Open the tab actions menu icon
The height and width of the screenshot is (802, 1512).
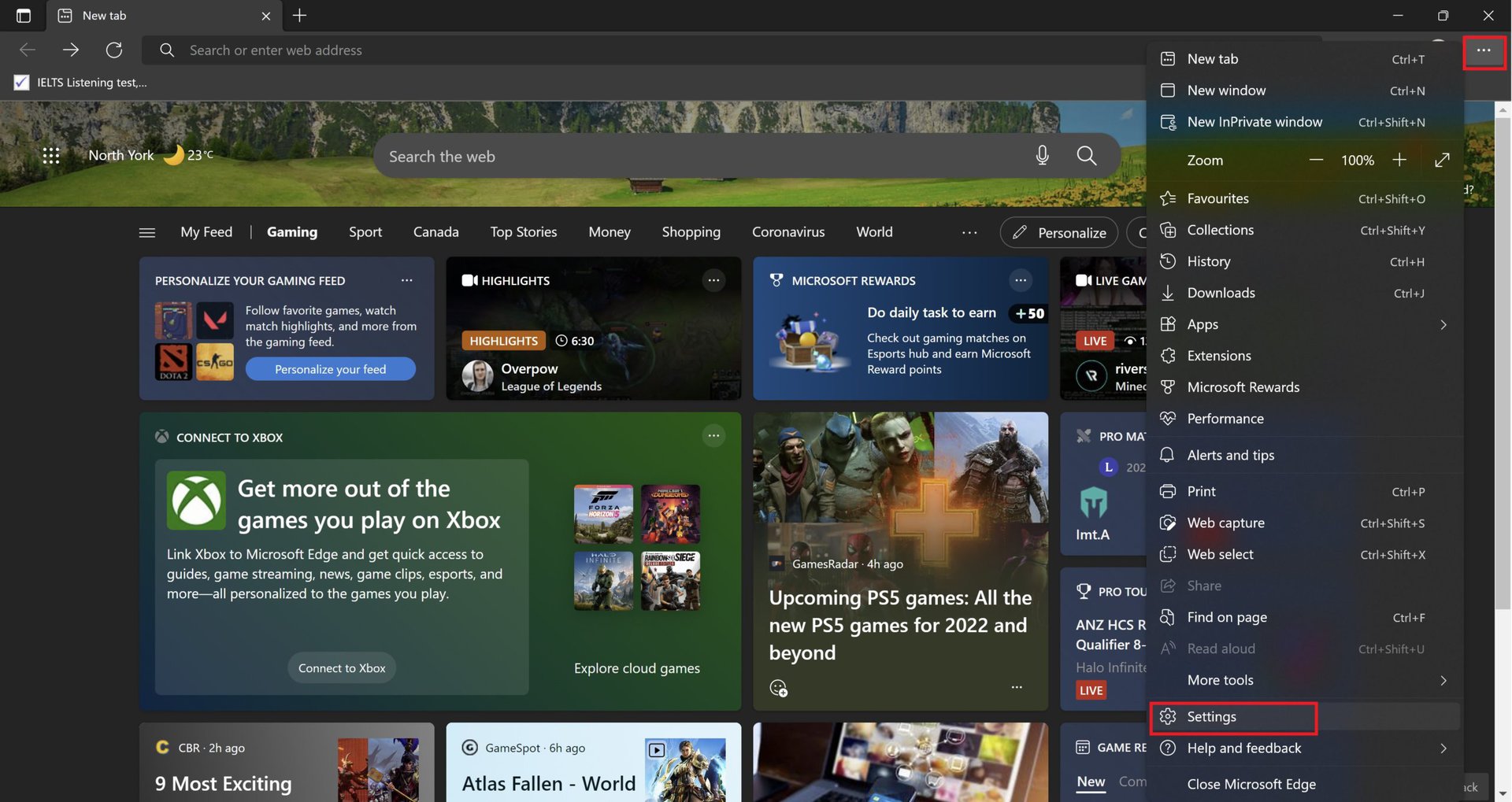tap(23, 16)
